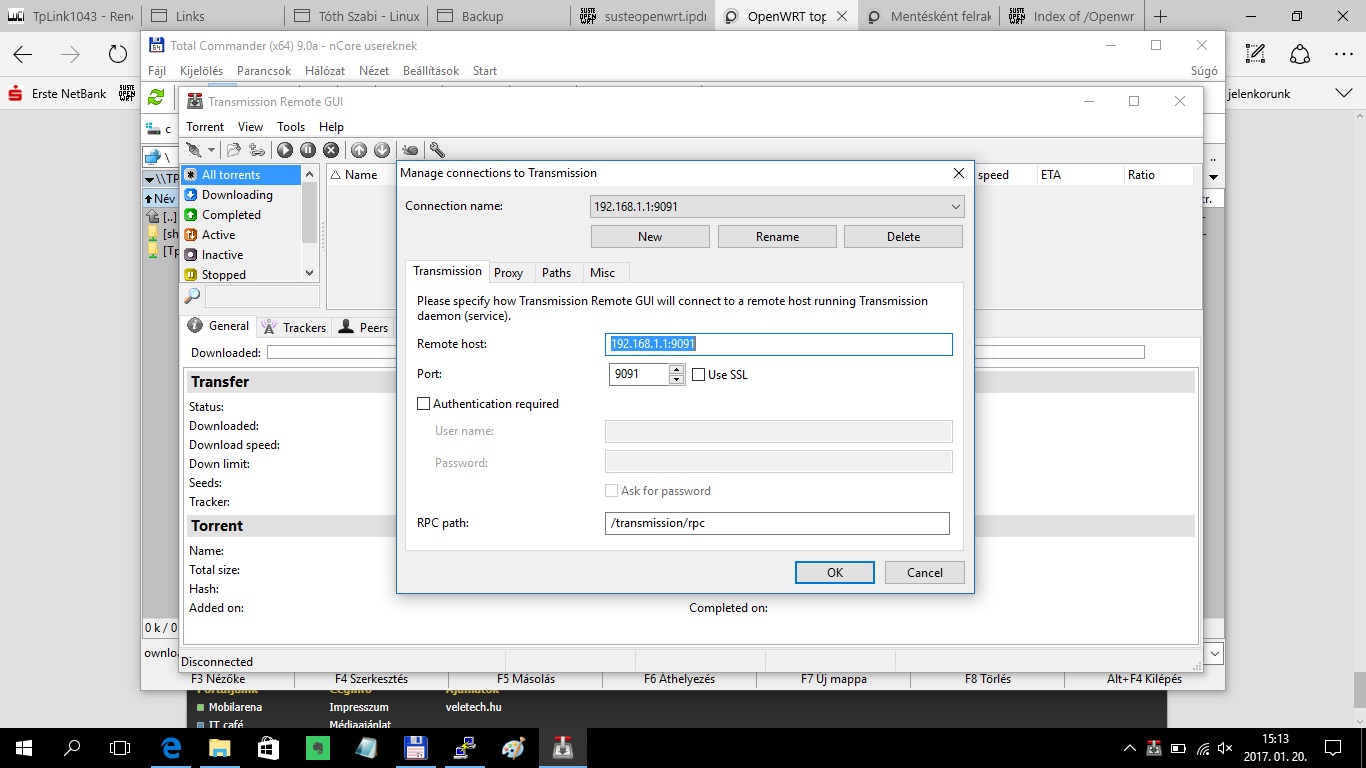Viewport: 1366px width, 768px height.
Task: Select the Completed filter
Action: (x=240, y=215)
